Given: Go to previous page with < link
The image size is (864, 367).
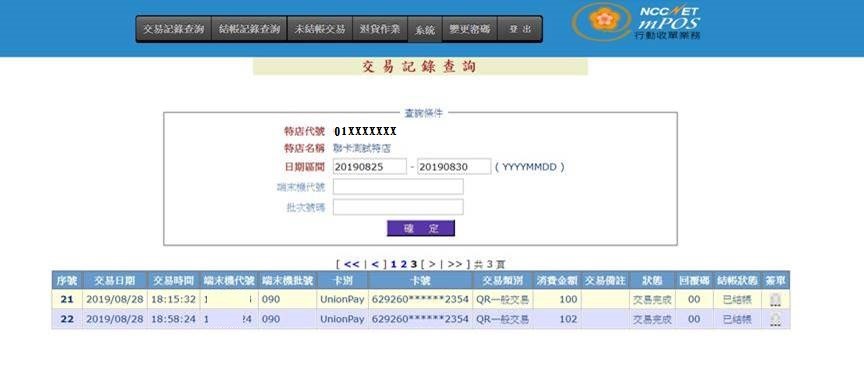Looking at the screenshot, I should pyautogui.click(x=375, y=264).
